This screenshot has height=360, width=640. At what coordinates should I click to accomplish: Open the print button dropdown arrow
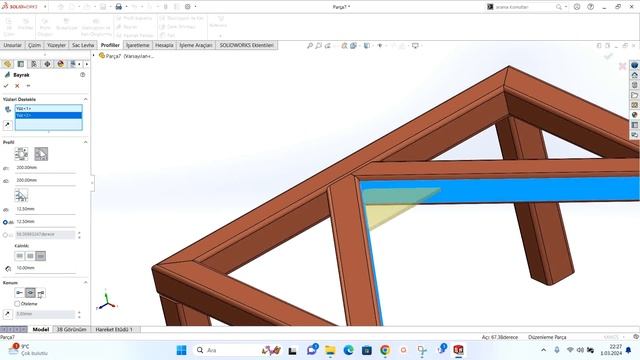tap(126, 7)
